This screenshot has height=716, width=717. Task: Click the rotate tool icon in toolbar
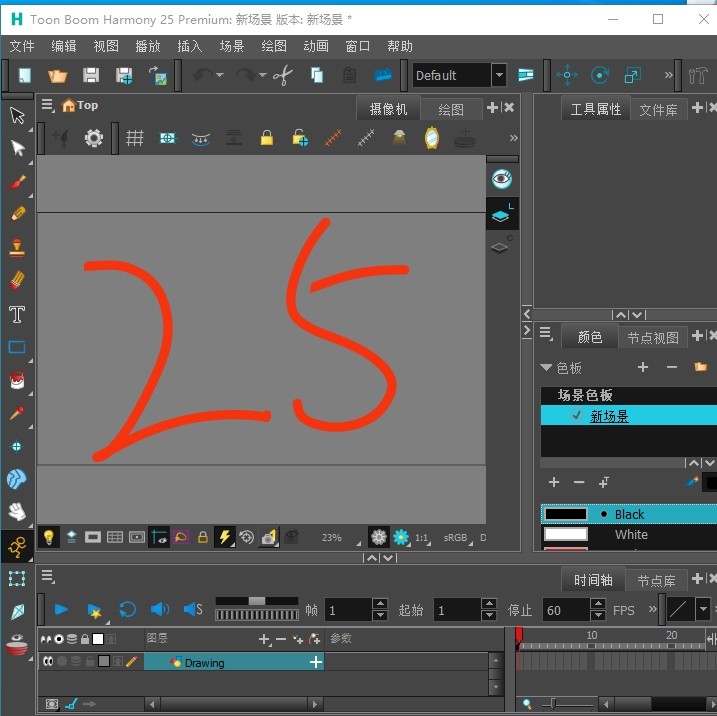[x=599, y=75]
